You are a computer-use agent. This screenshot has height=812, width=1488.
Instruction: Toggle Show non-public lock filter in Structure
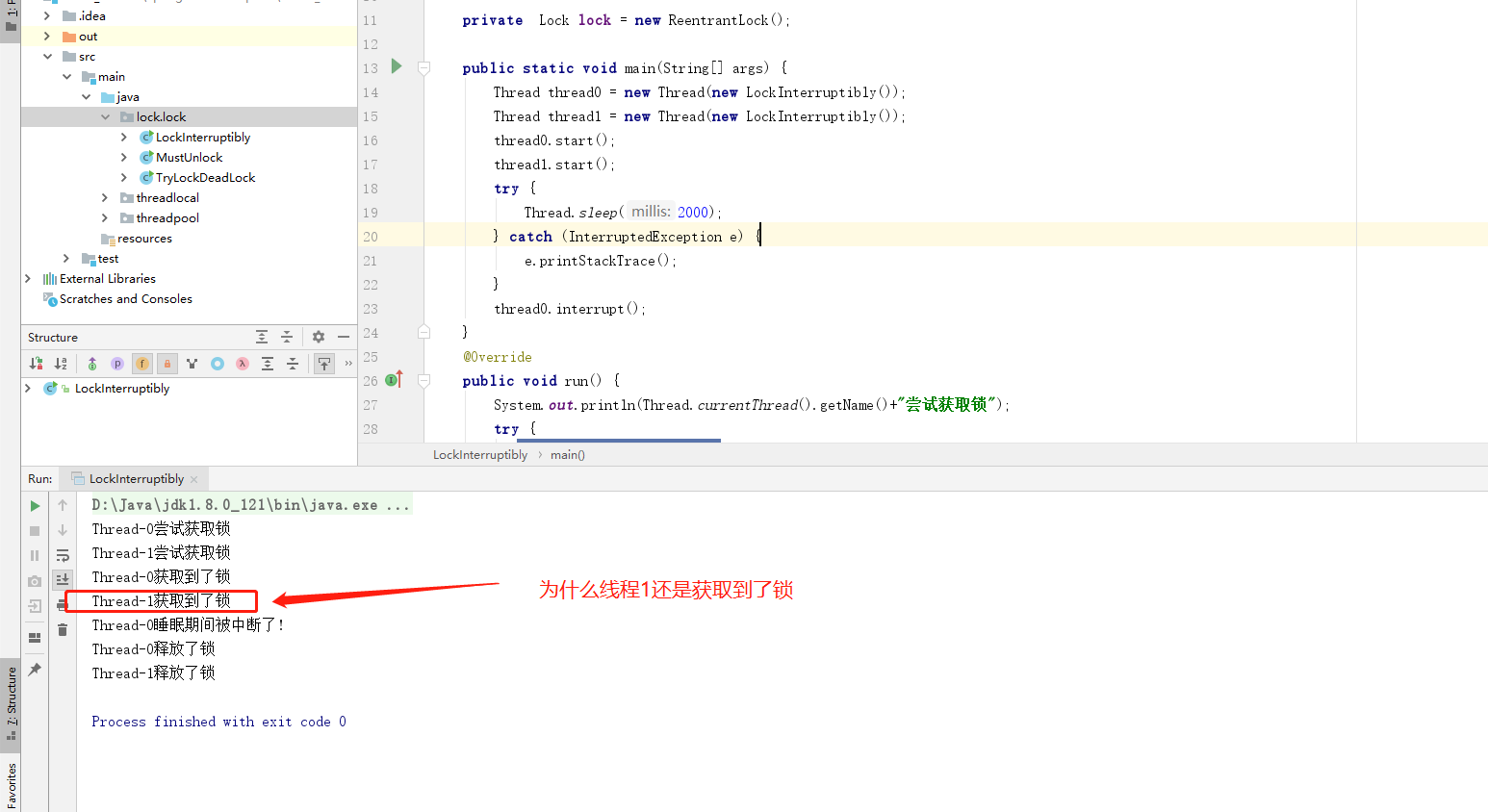[167, 364]
